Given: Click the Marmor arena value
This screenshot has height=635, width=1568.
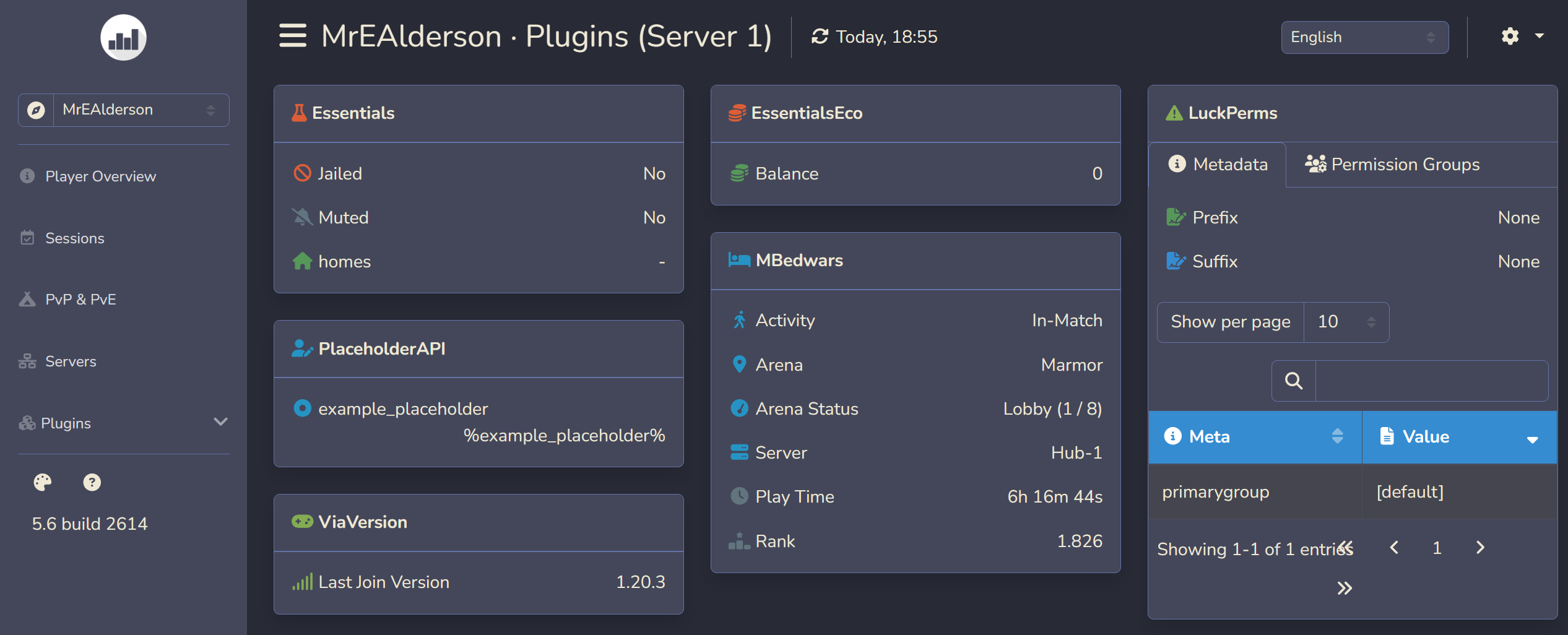Looking at the screenshot, I should (1072, 365).
